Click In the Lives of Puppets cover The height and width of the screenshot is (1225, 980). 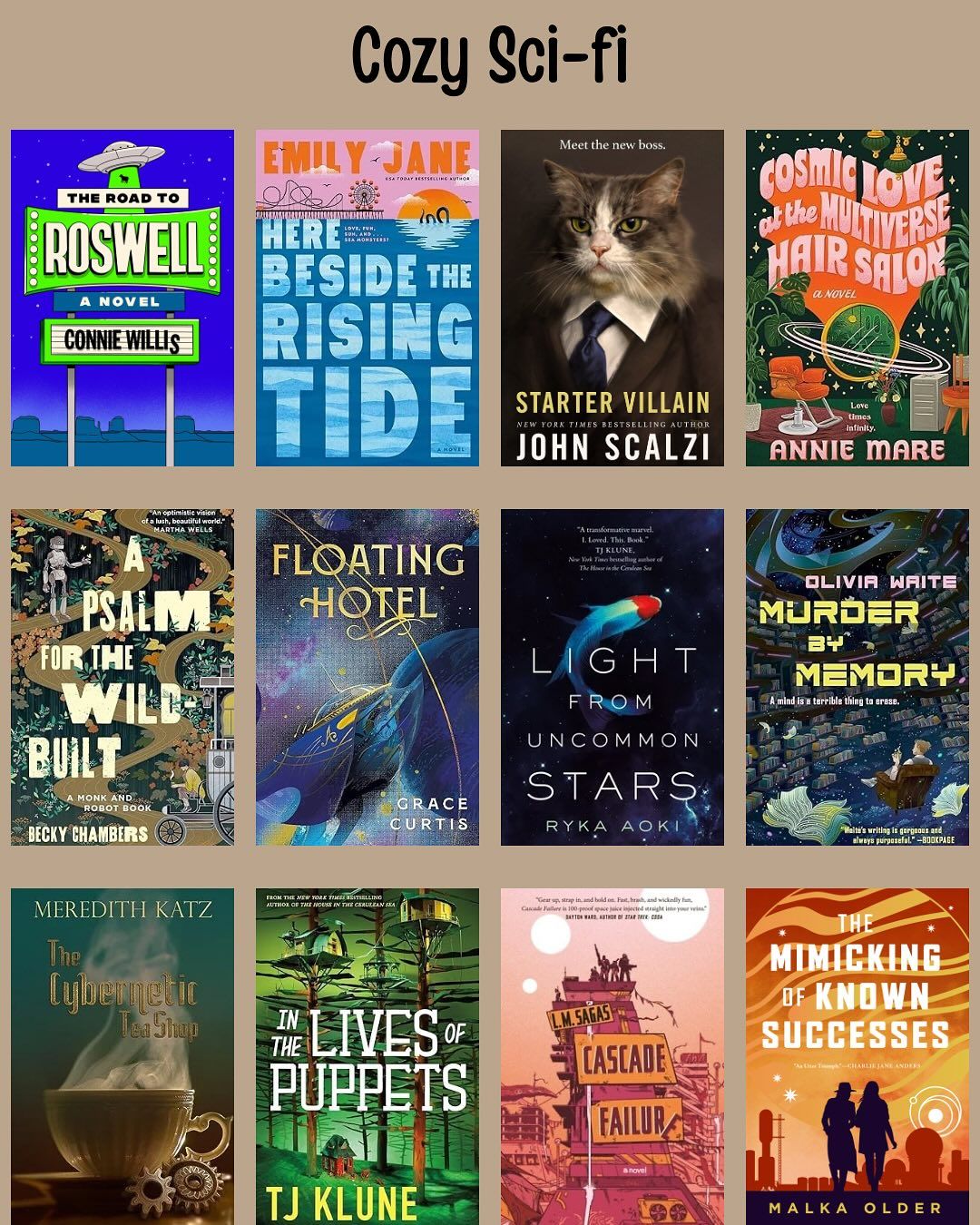tap(367, 1056)
